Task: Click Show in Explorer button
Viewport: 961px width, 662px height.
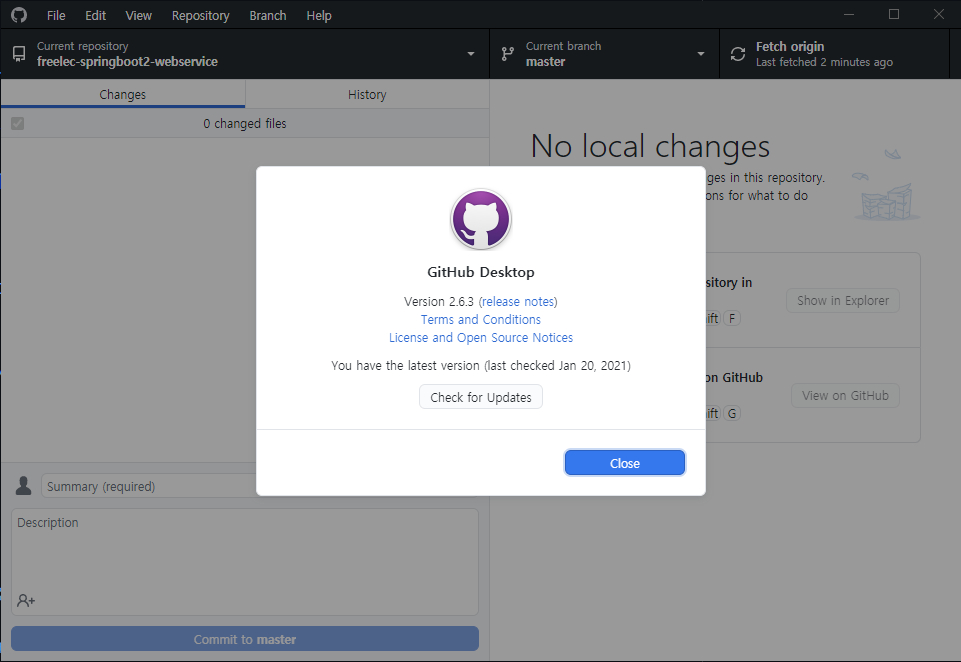Action: pyautogui.click(x=843, y=300)
